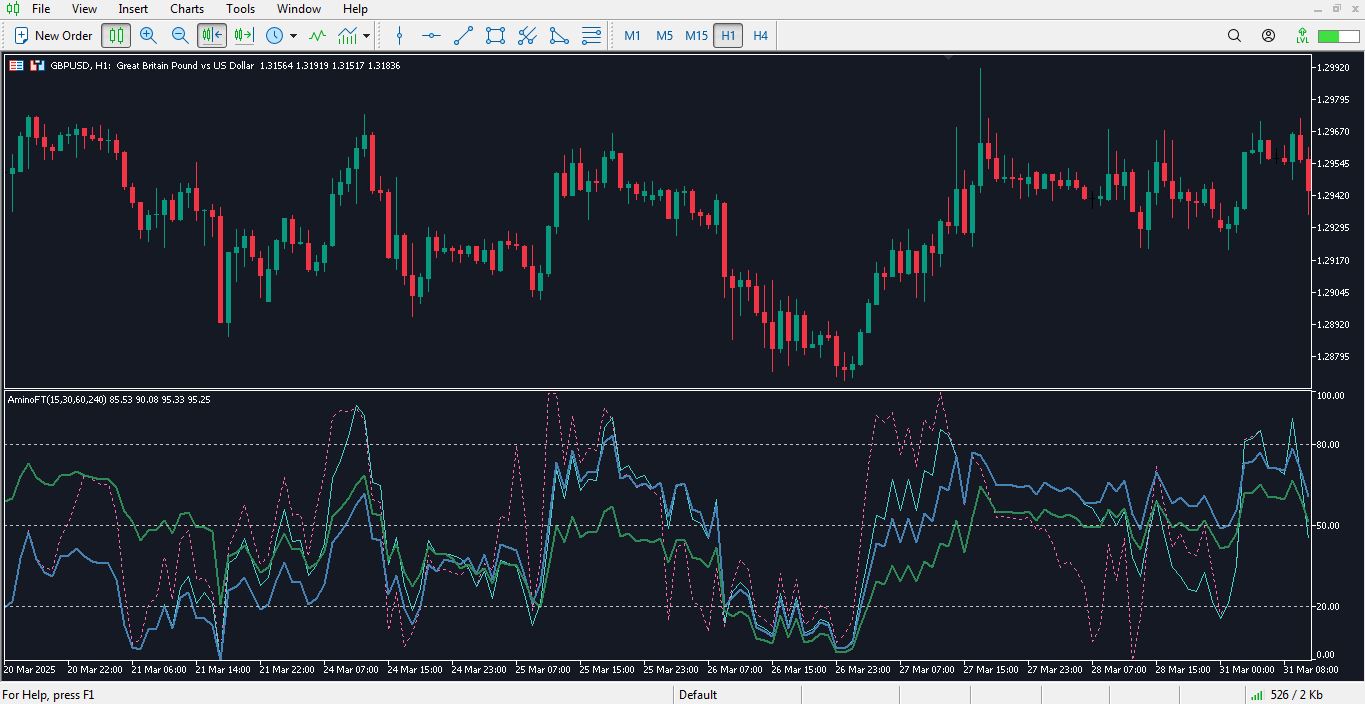Open the objects list toolbar icon
The image size is (1365, 704).
591,36
